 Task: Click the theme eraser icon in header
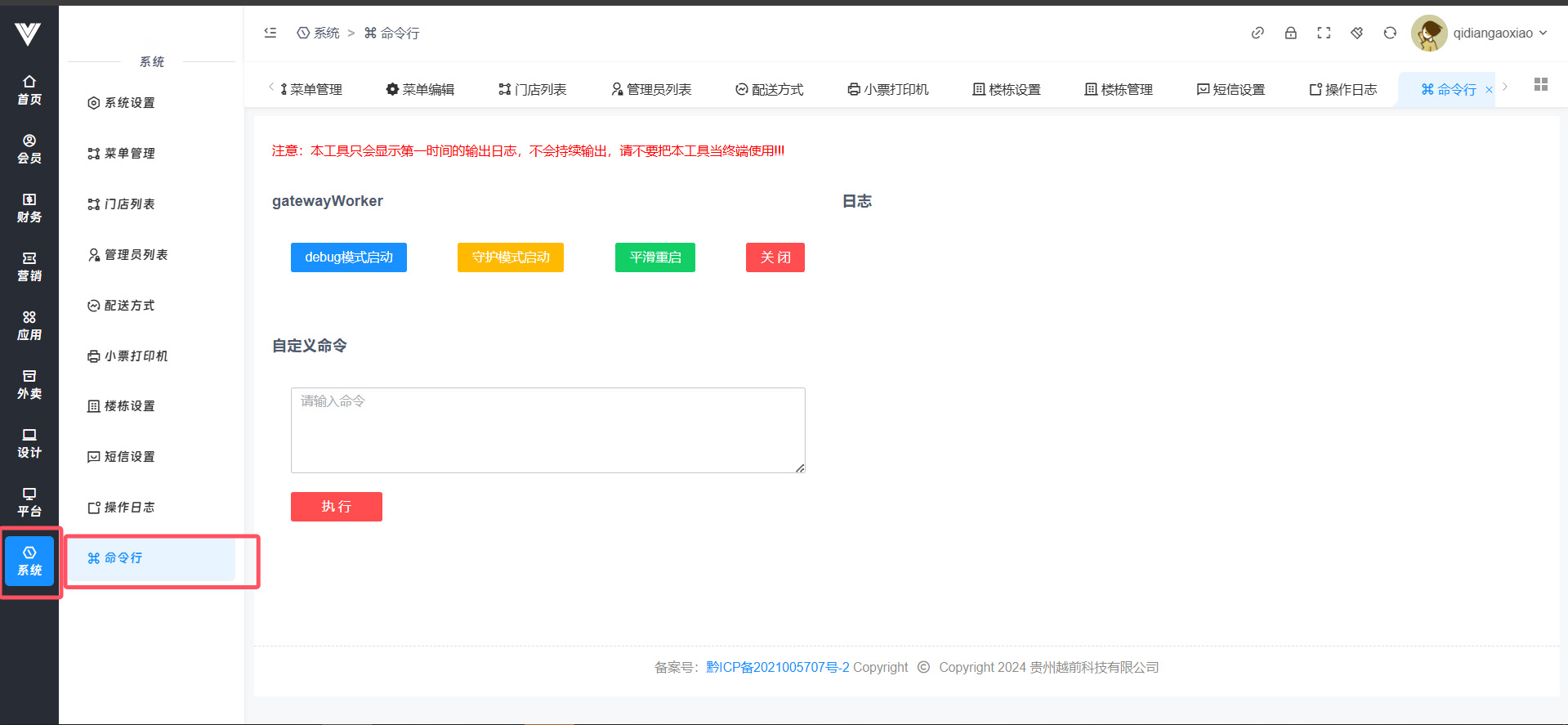tap(1356, 33)
